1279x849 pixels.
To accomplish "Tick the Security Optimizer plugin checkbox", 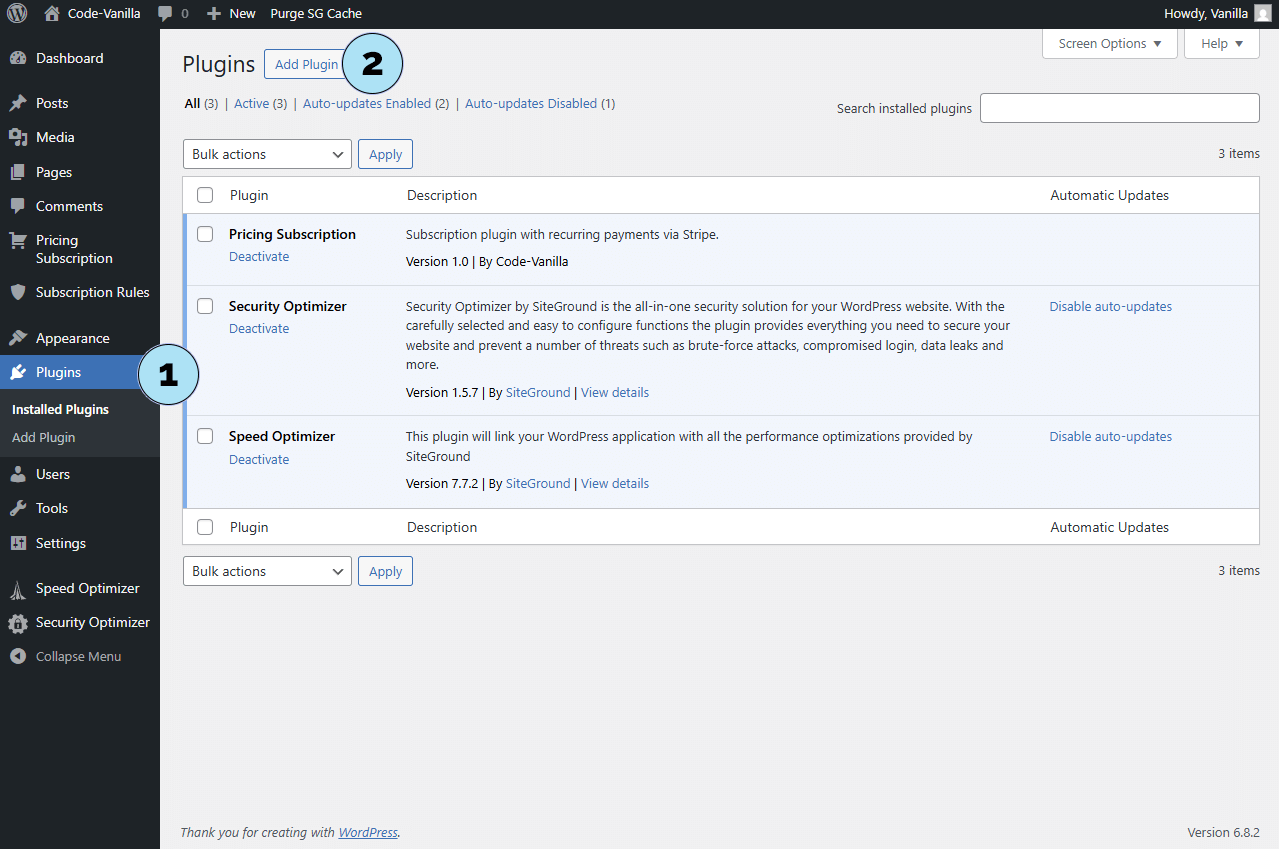I will click(205, 306).
